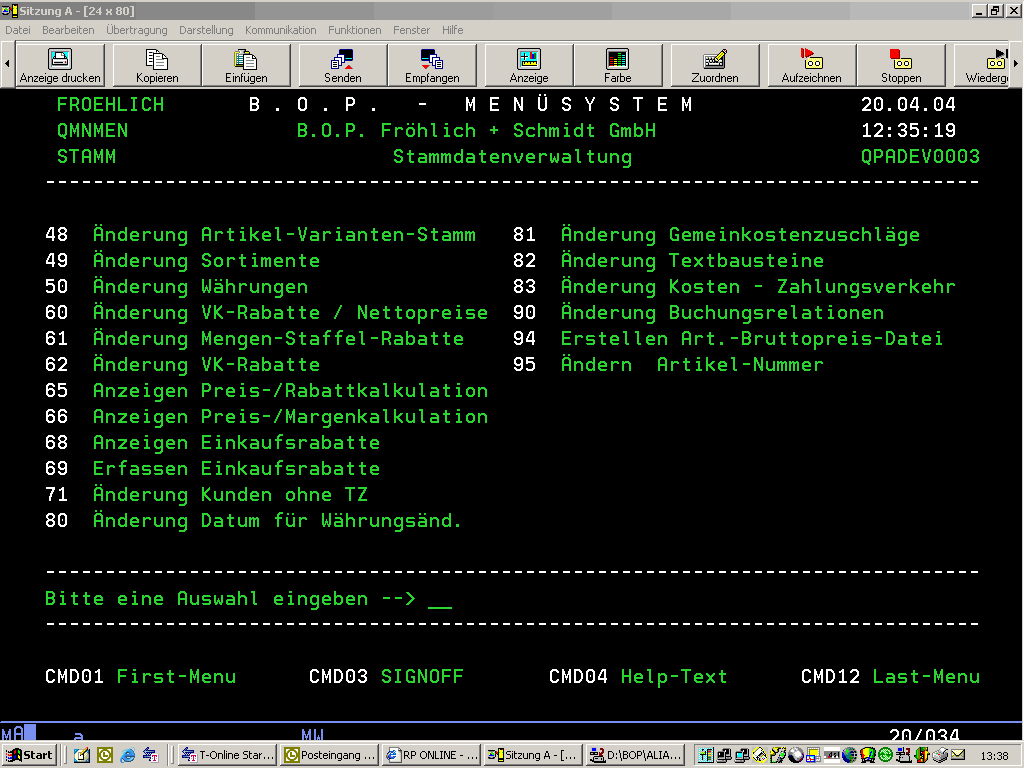This screenshot has width=1024, height=768.
Task: Open the Kommunikation menu
Action: click(x=280, y=30)
